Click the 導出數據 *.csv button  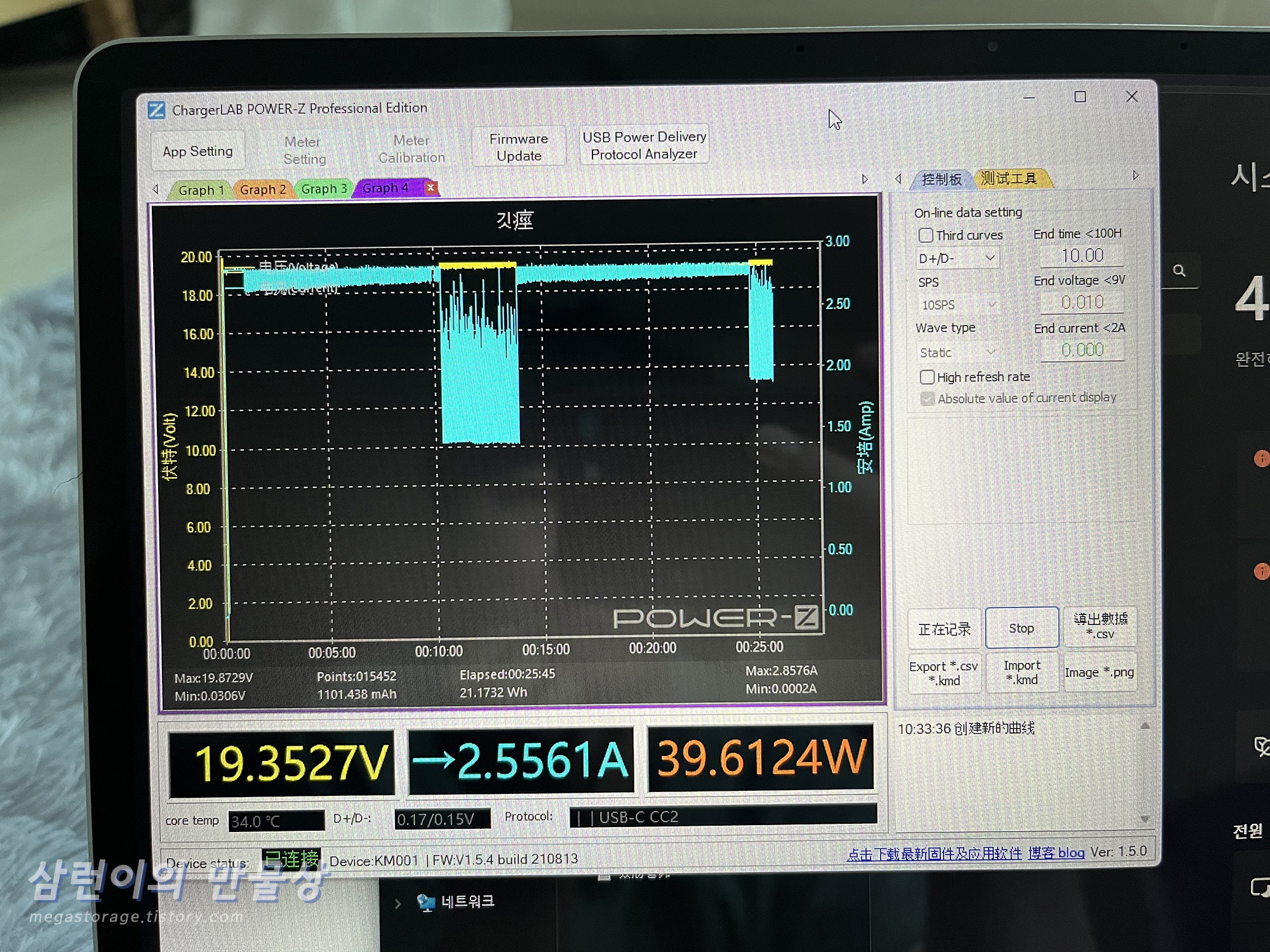click(x=1100, y=626)
